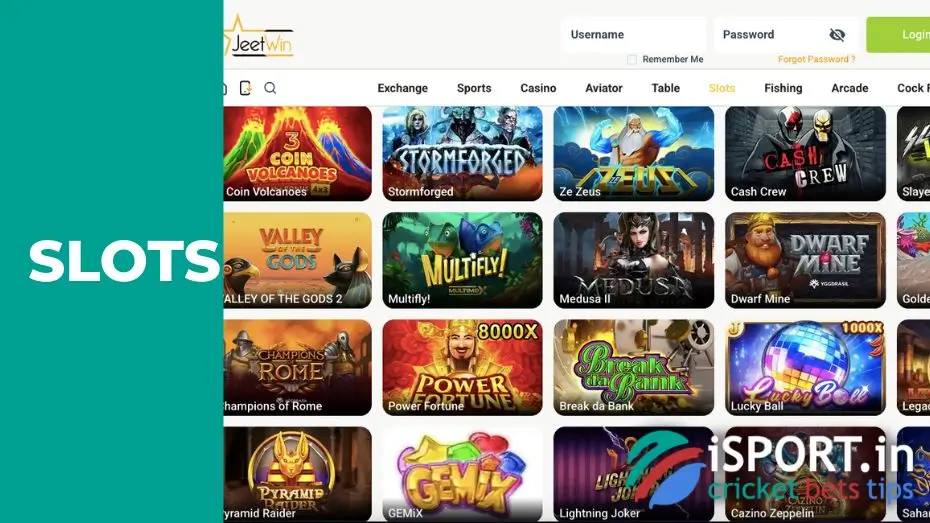Viewport: 930px width, 523px height.
Task: Click the green Login button
Action: pyautogui.click(x=898, y=35)
